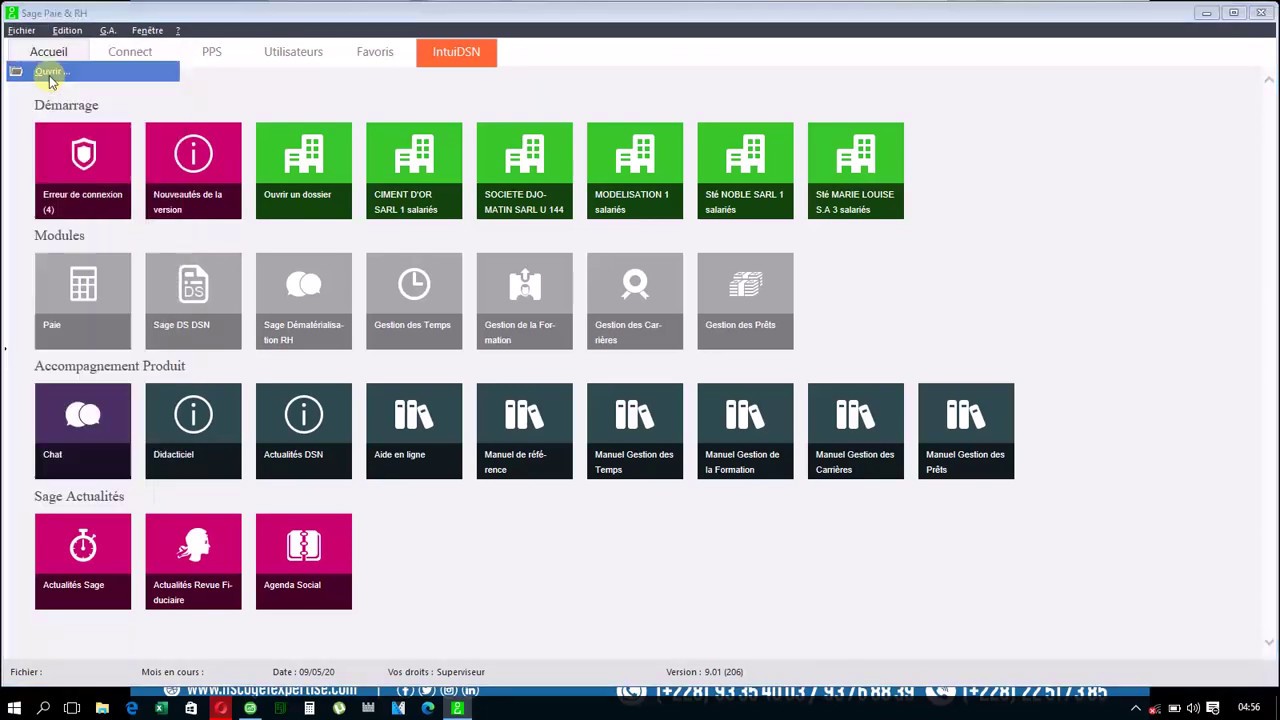This screenshot has height=720, width=1280.
Task: Open Manuel Gestion des Carrières tile
Action: click(x=856, y=431)
